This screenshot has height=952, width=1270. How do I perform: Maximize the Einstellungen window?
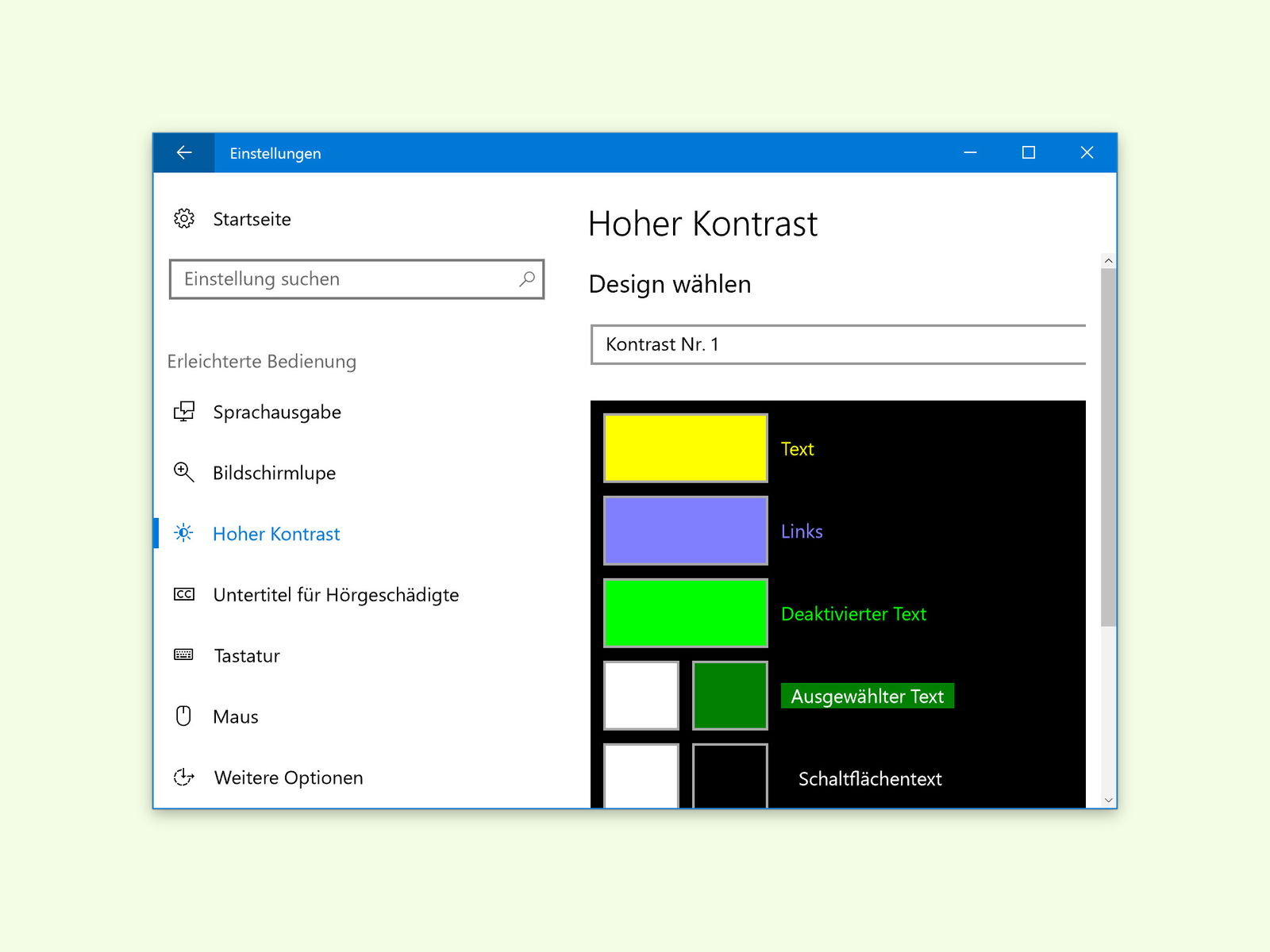(1029, 152)
